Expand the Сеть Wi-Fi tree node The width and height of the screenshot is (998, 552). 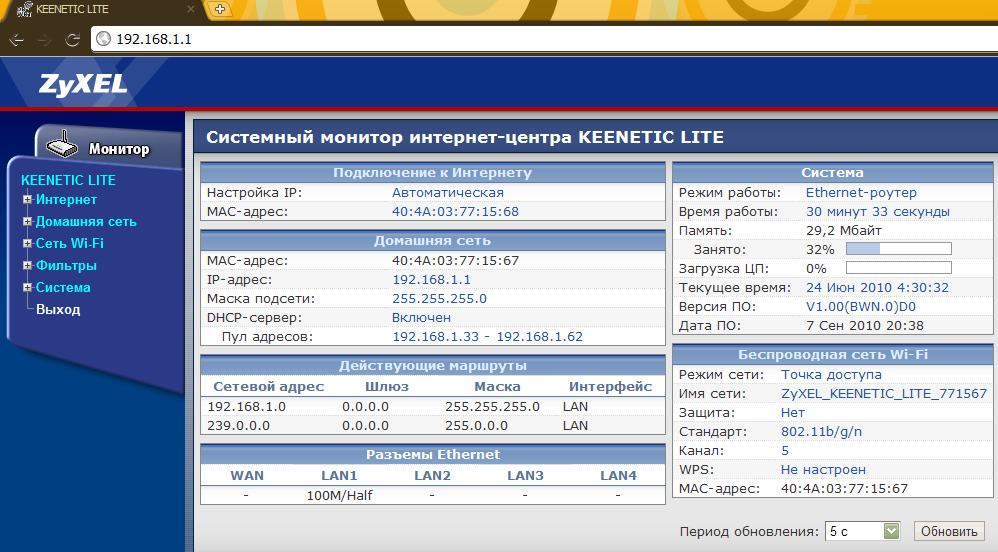[x=27, y=243]
